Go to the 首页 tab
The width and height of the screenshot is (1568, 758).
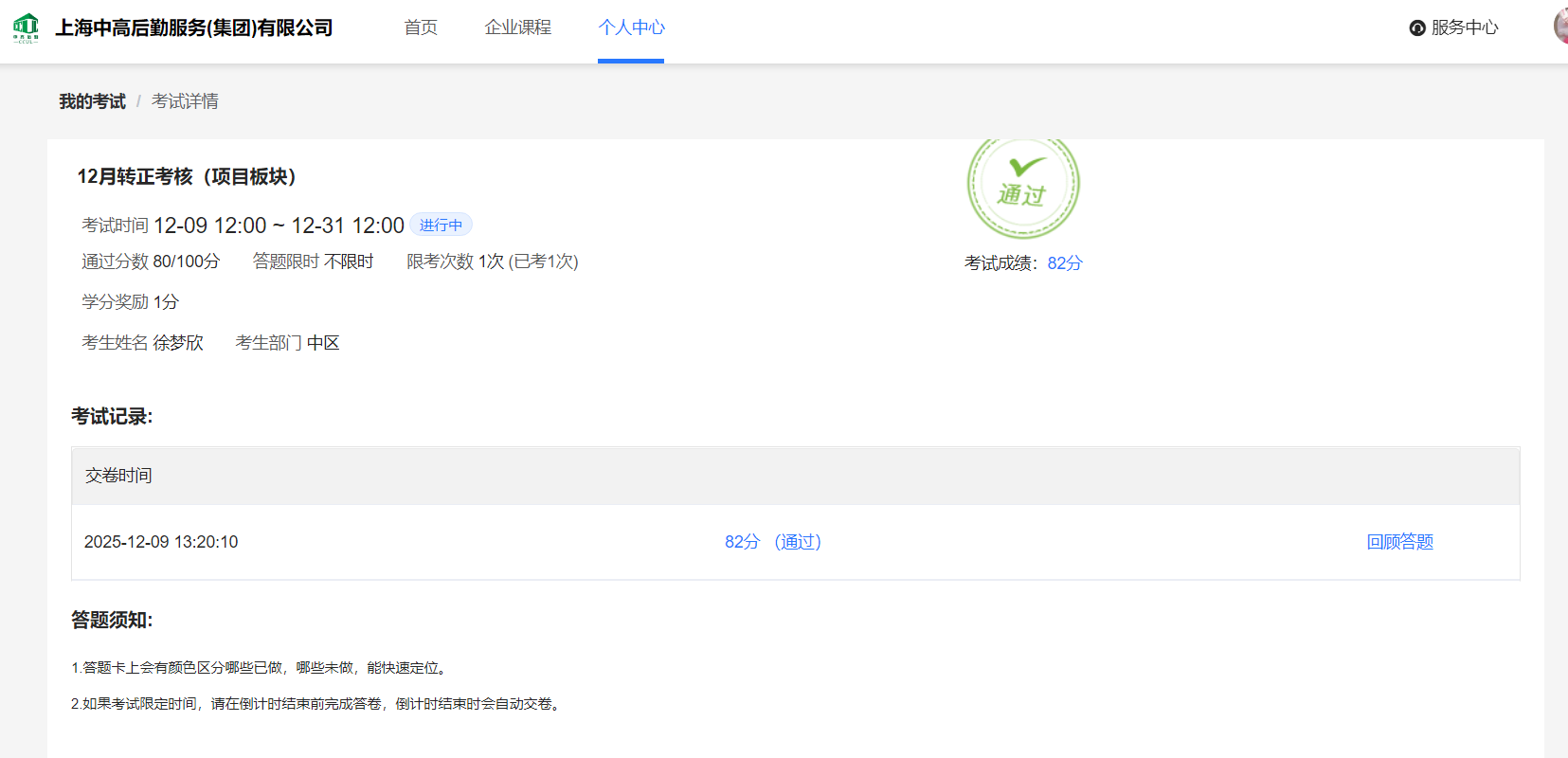421,27
